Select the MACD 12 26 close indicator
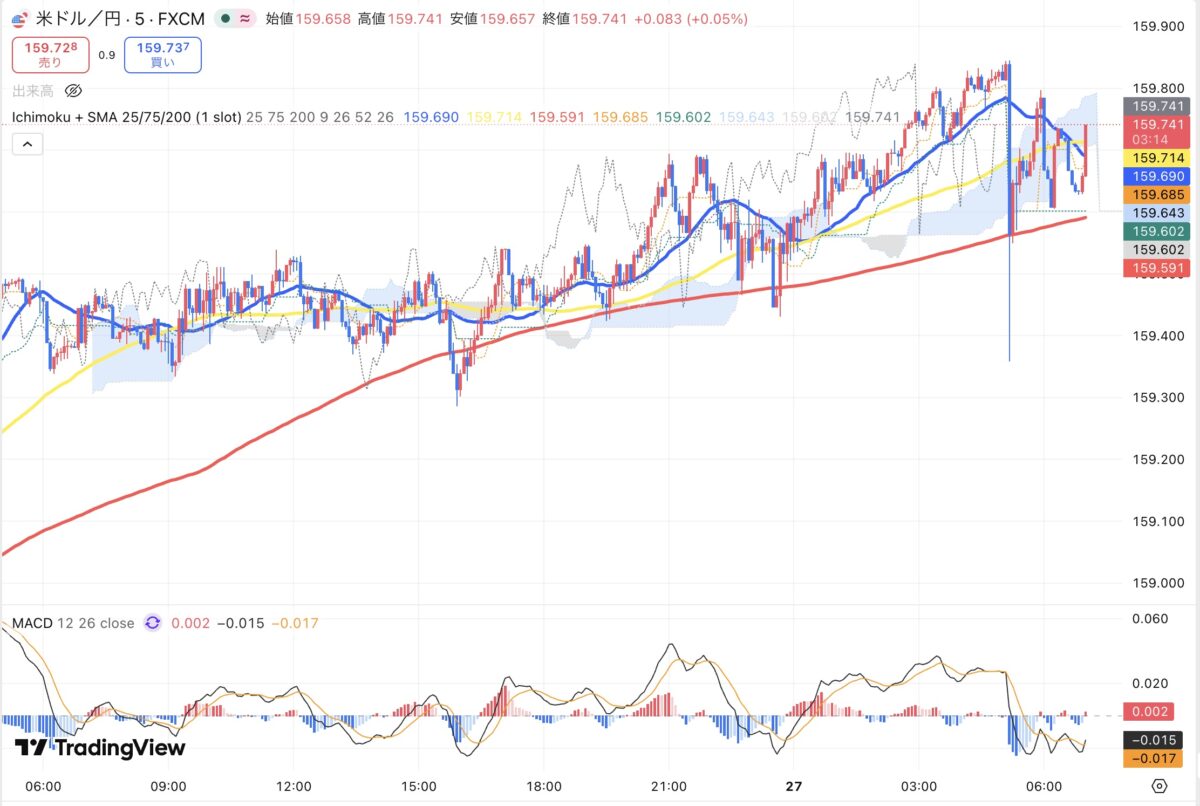 pyautogui.click(x=72, y=623)
